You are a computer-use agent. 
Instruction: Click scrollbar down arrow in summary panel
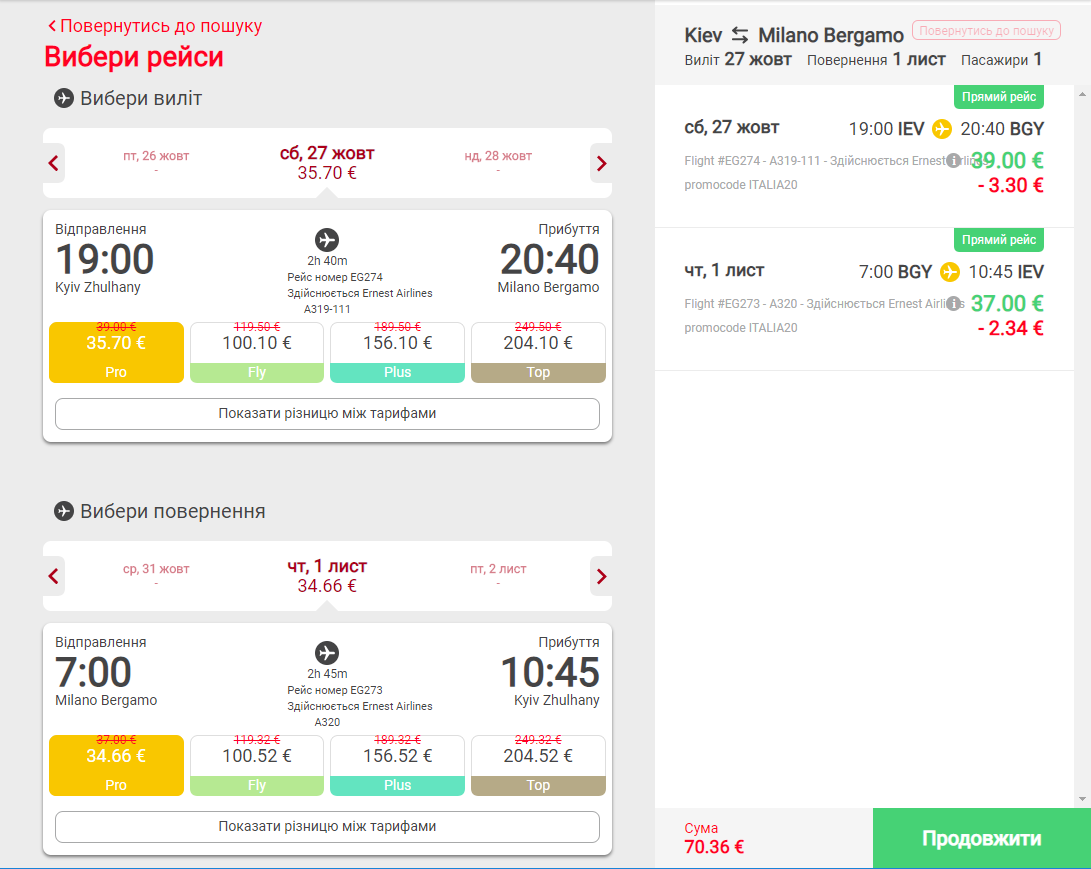point(1082,799)
